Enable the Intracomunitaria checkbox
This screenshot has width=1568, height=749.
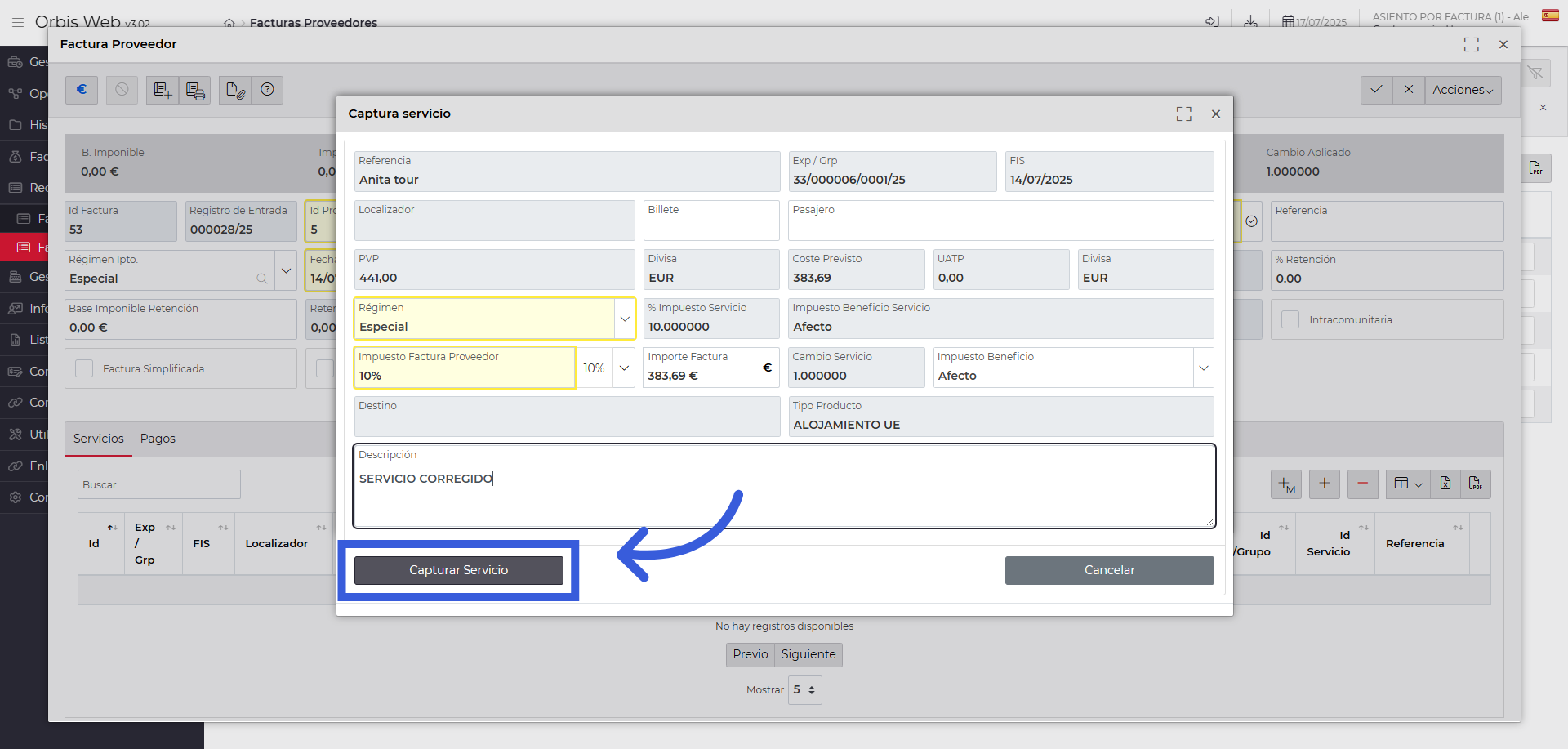[x=1290, y=319]
